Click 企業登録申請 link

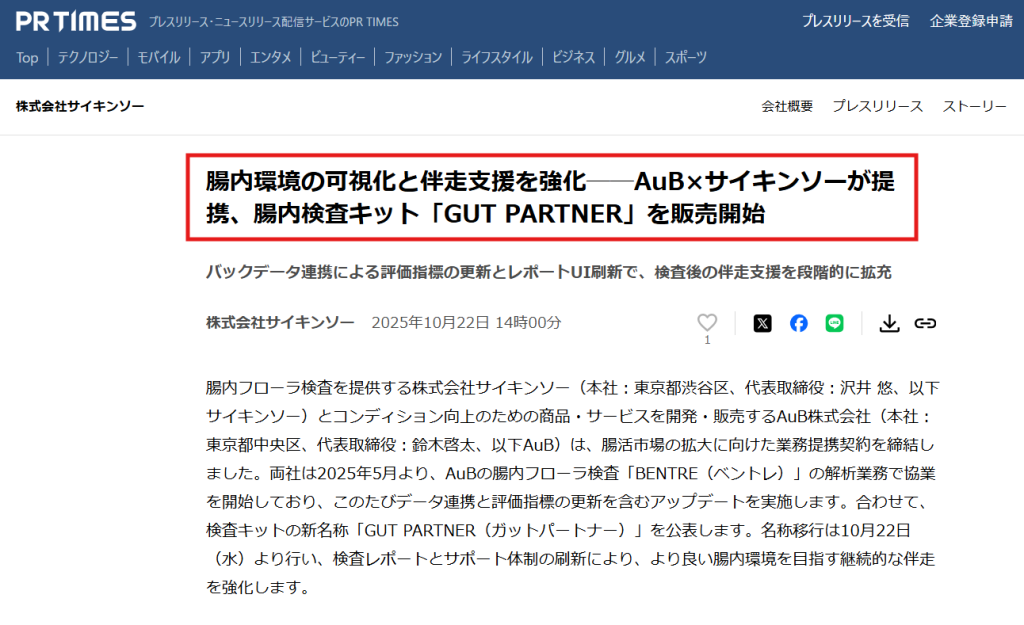tap(971, 21)
